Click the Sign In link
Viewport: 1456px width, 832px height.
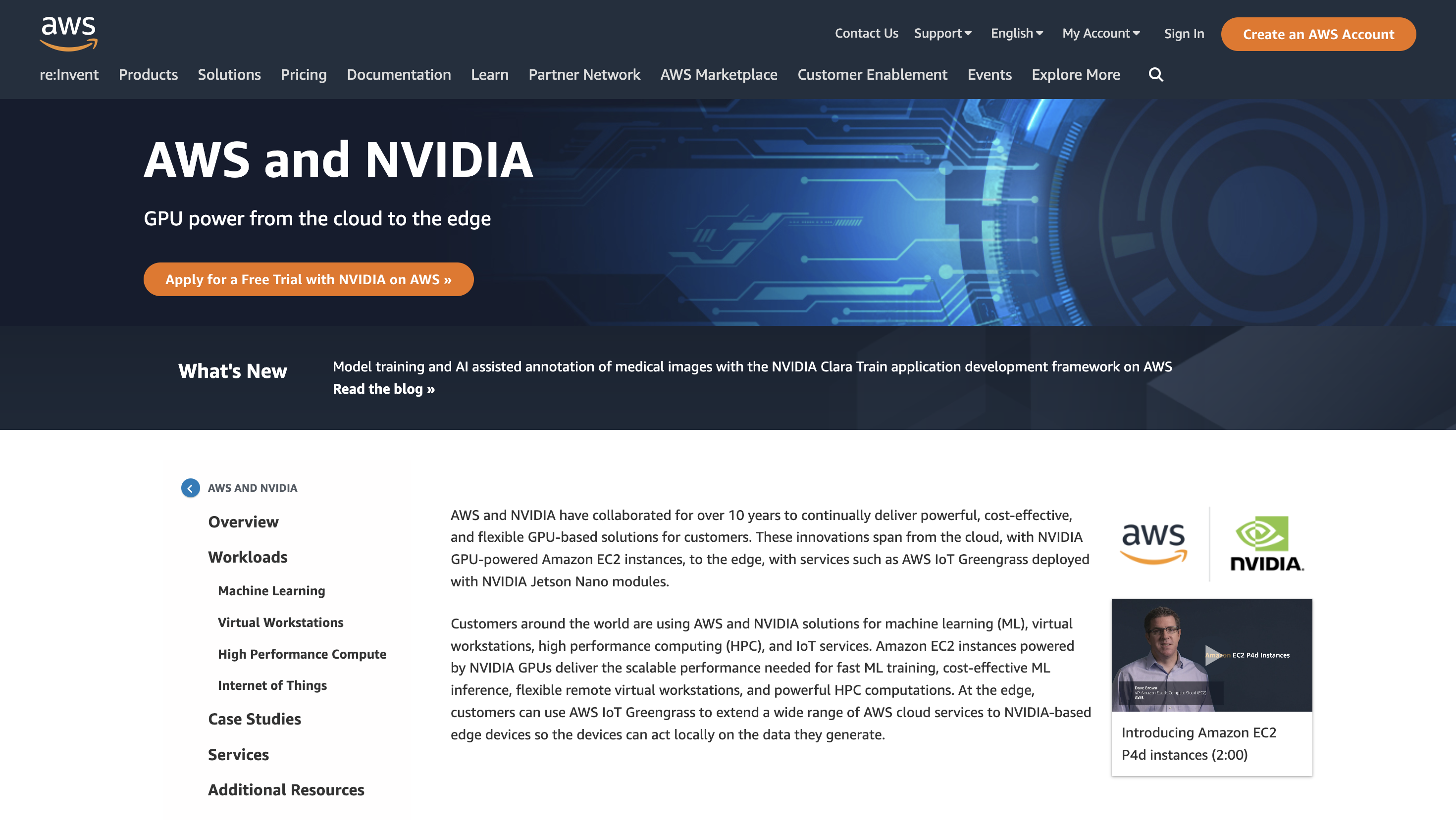pos(1184,33)
